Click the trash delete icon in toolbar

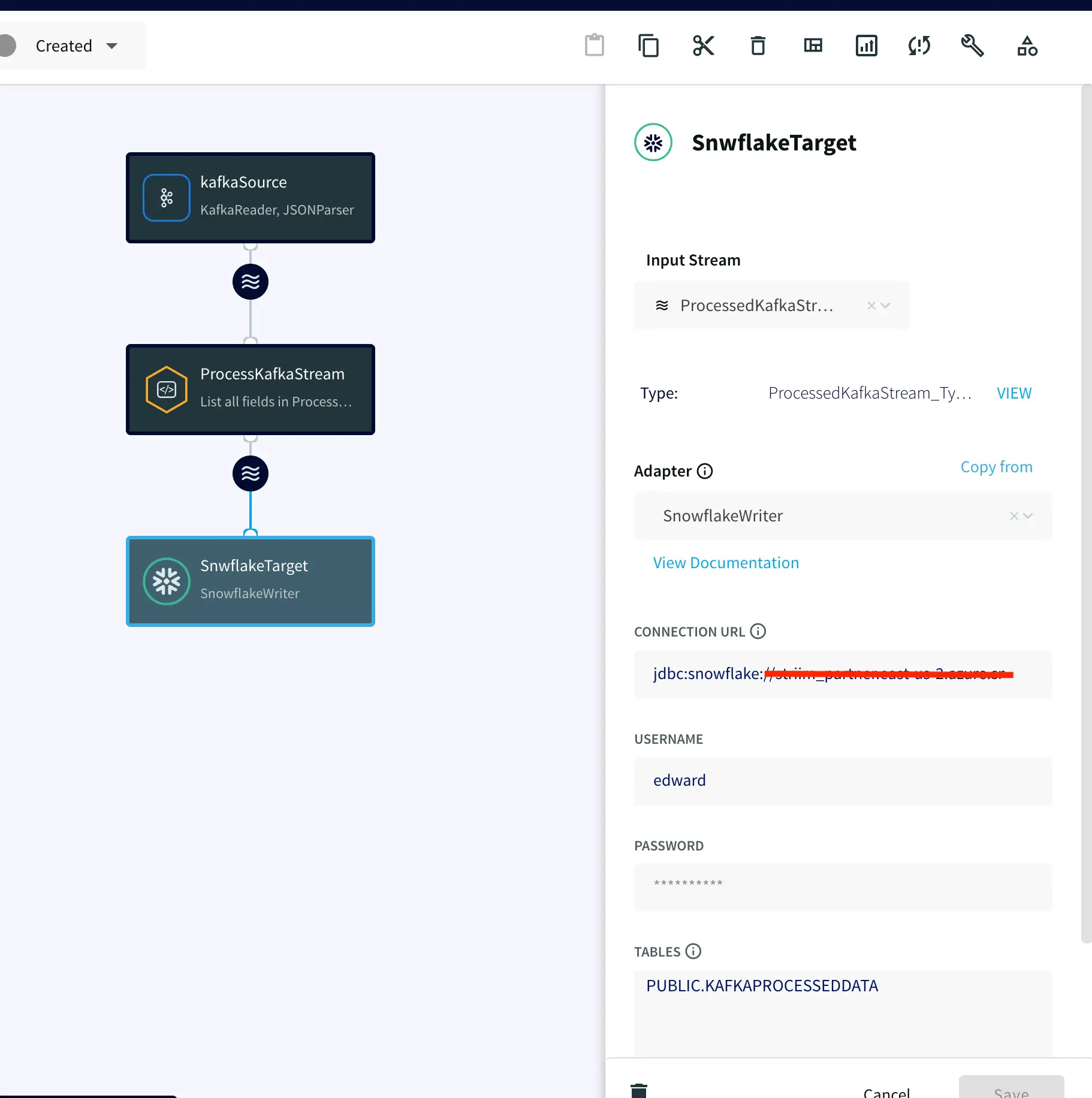tap(758, 46)
